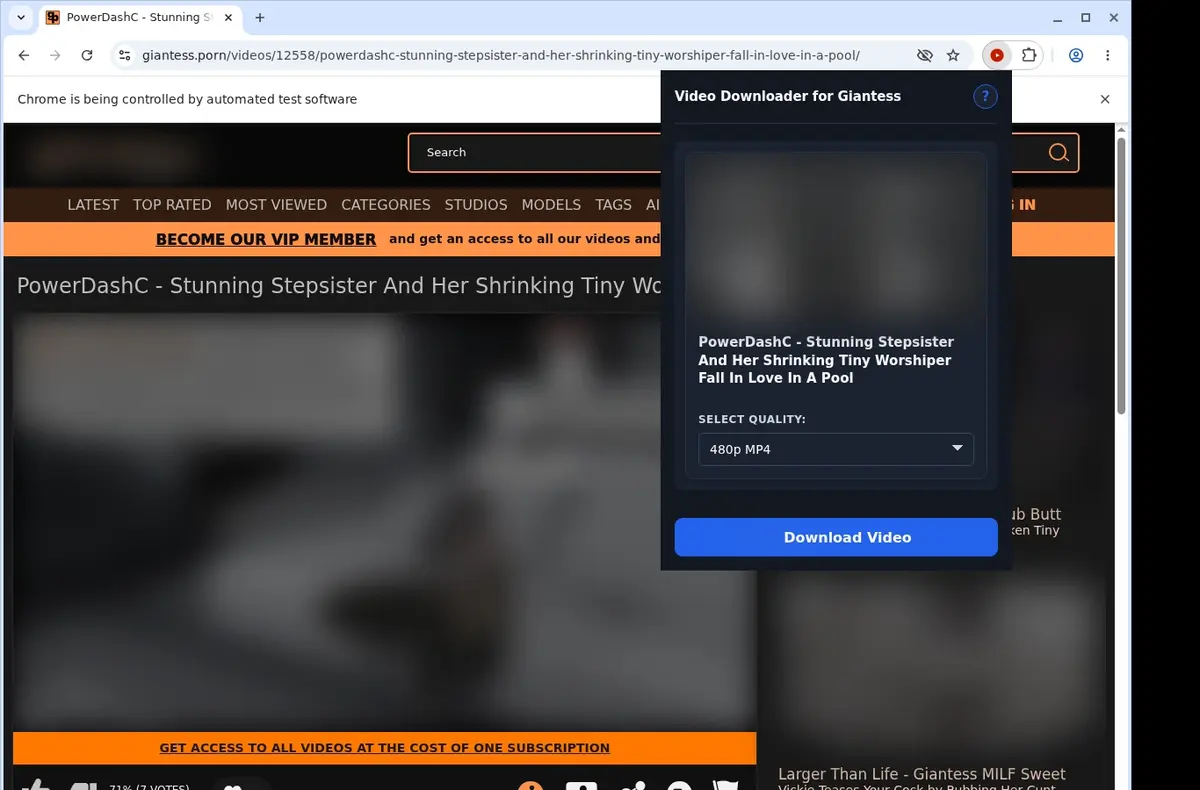This screenshot has width=1200, height=790.
Task: Close the PowerDashC browser tab
Action: click(226, 18)
